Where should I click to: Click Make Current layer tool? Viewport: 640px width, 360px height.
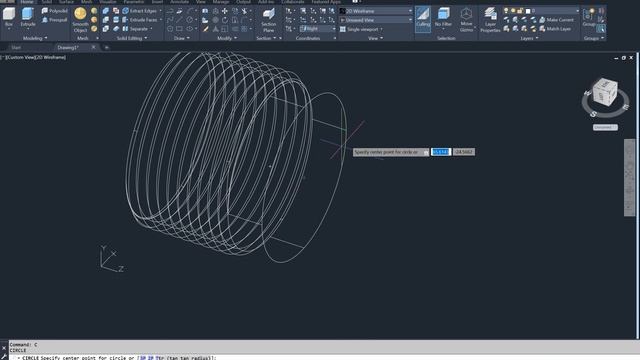tap(556, 20)
